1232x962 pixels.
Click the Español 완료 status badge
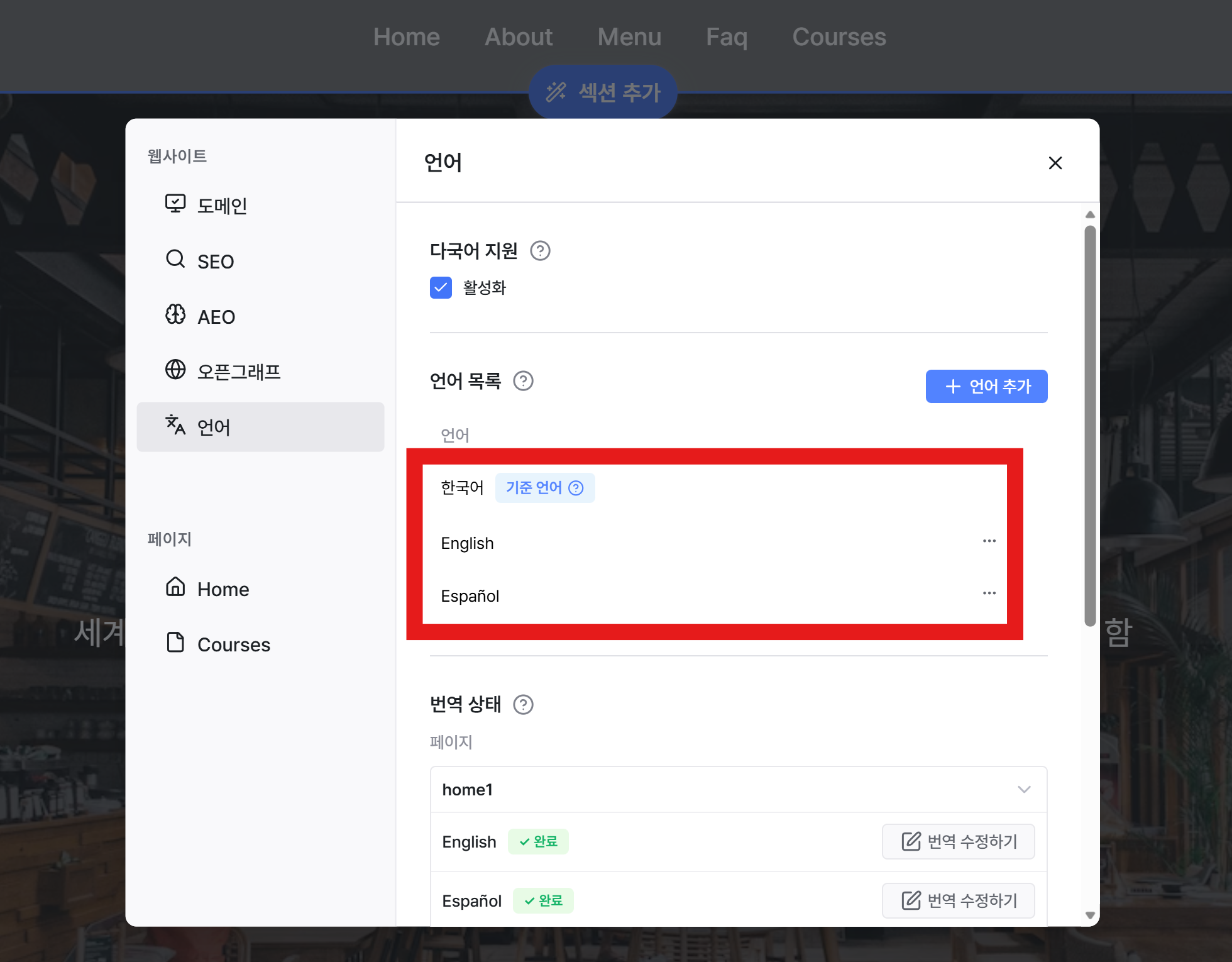[x=543, y=900]
